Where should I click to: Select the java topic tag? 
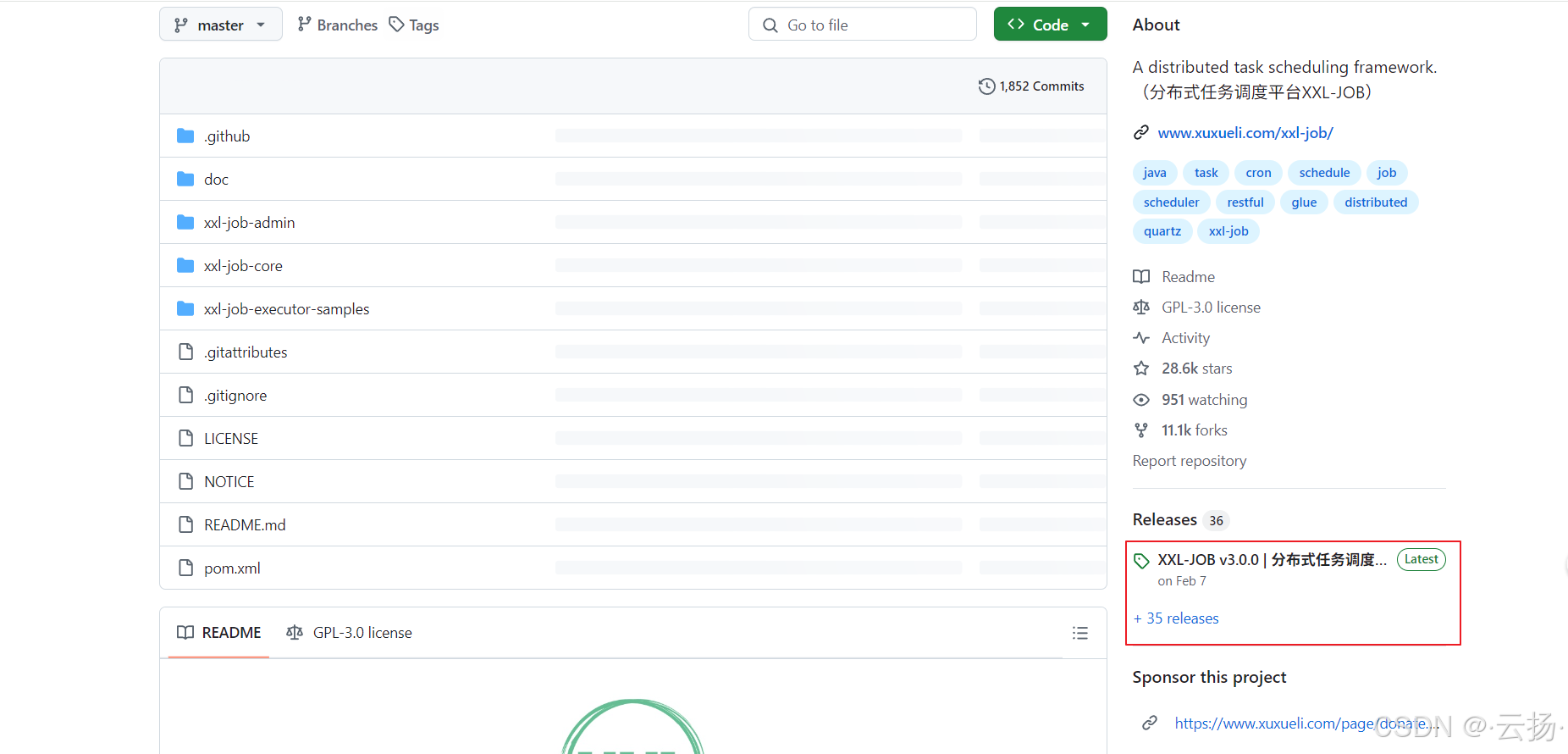[x=1155, y=173]
